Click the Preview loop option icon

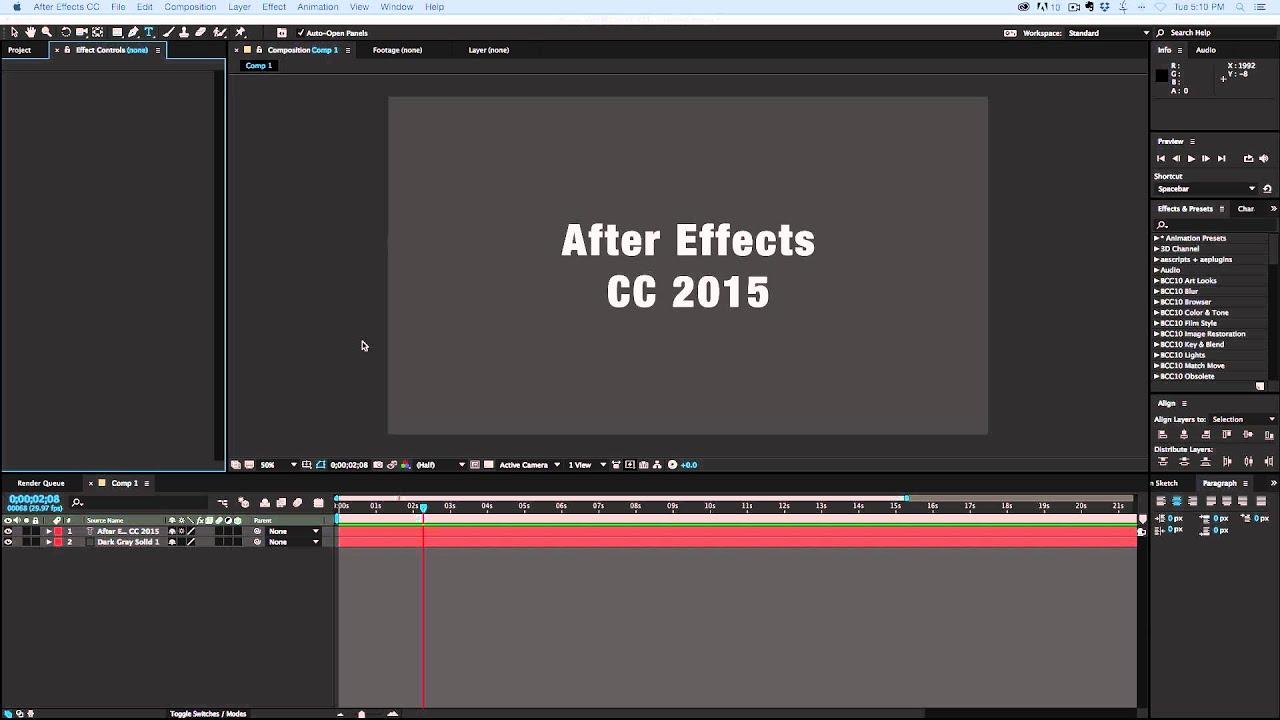coord(1248,159)
